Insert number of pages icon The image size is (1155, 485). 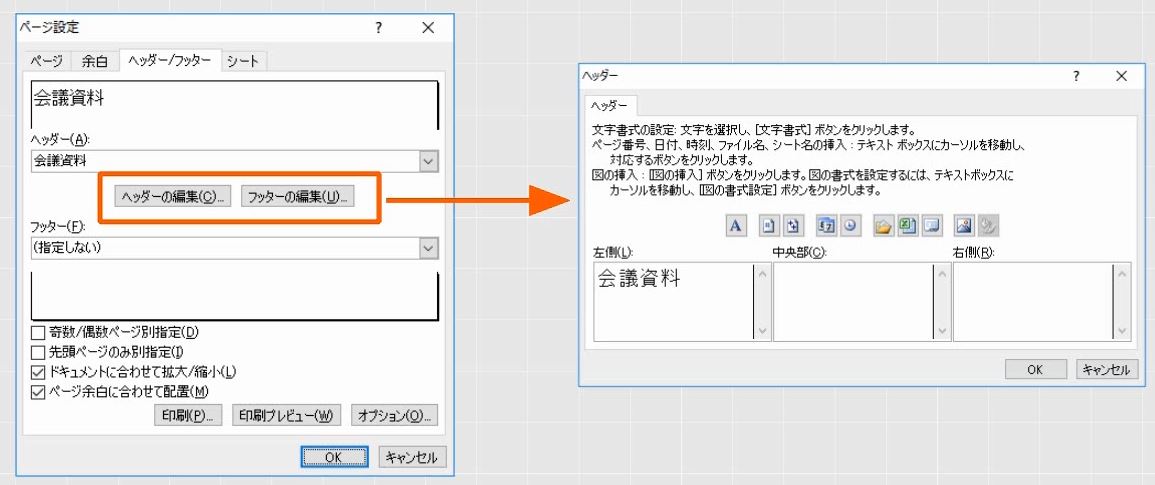[x=792, y=226]
